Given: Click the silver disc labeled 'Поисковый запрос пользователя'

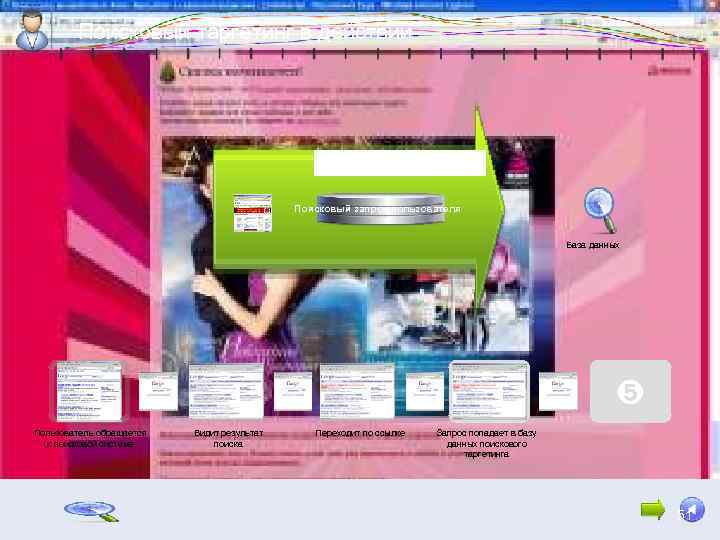Looking at the screenshot, I should click(381, 209).
